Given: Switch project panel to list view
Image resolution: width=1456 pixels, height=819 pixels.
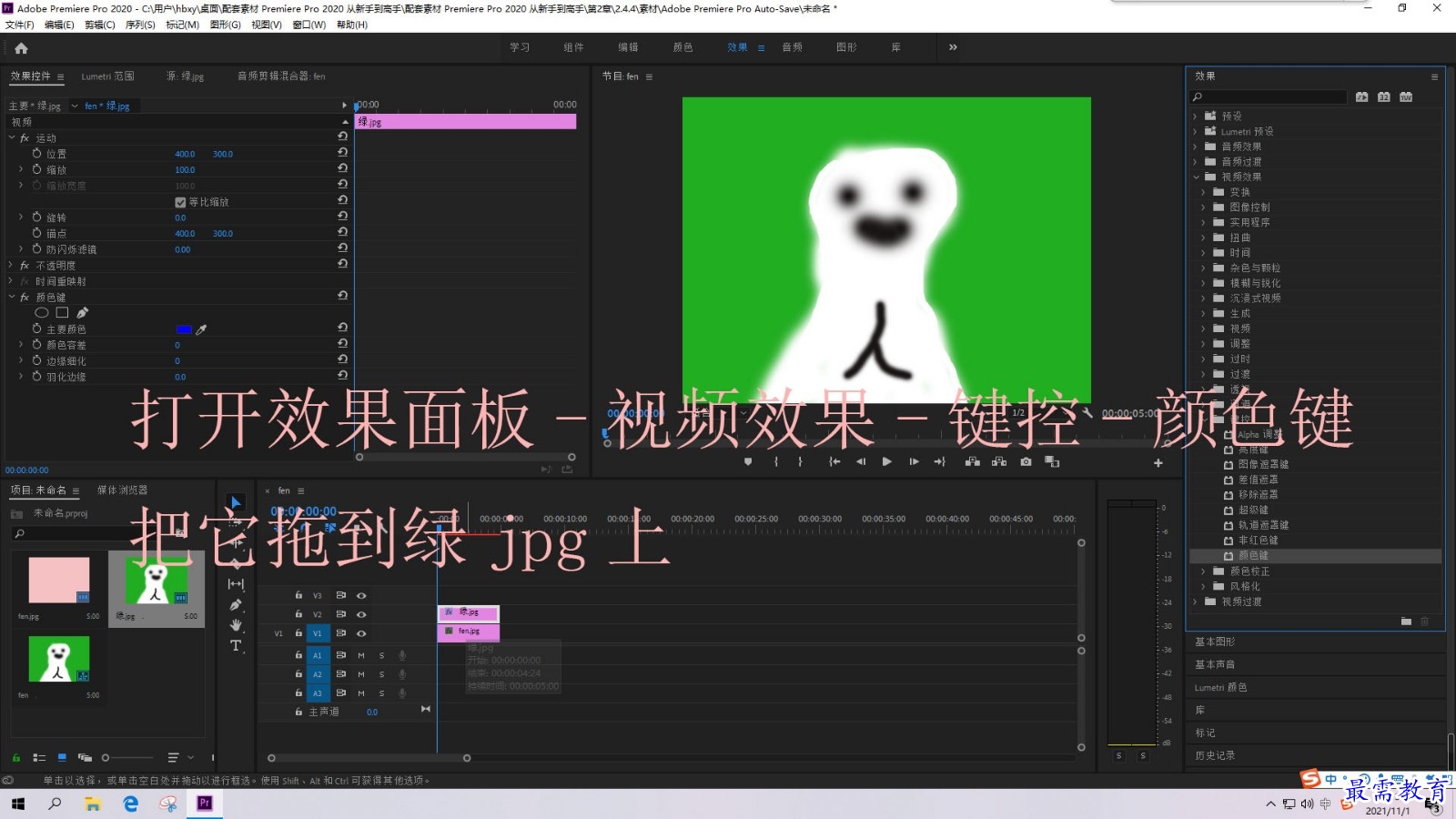Looking at the screenshot, I should 39,757.
